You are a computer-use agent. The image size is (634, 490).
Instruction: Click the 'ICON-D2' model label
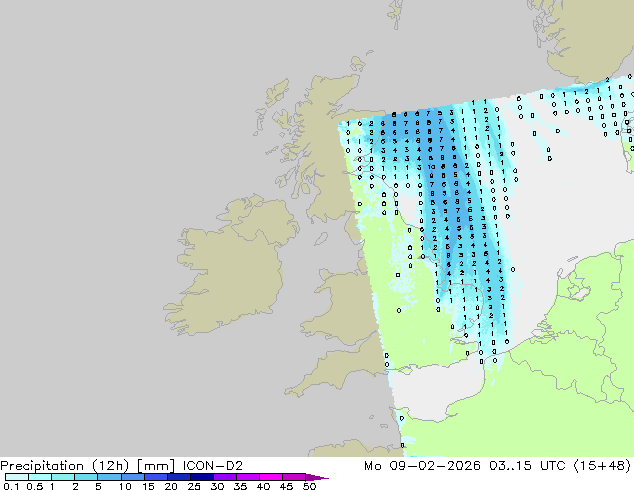click(x=213, y=466)
